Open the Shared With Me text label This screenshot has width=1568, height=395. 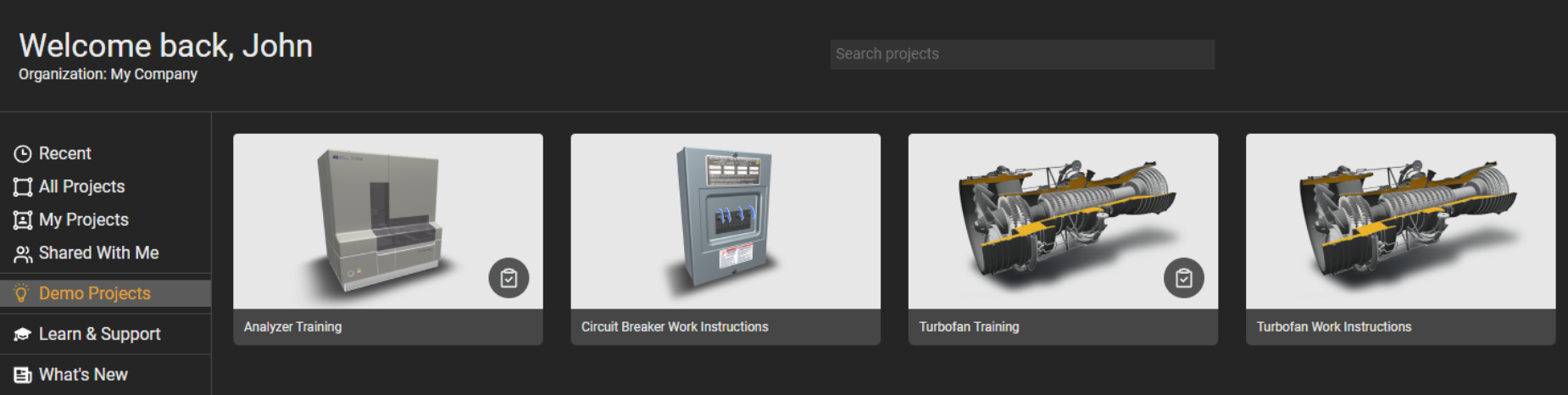tap(98, 253)
